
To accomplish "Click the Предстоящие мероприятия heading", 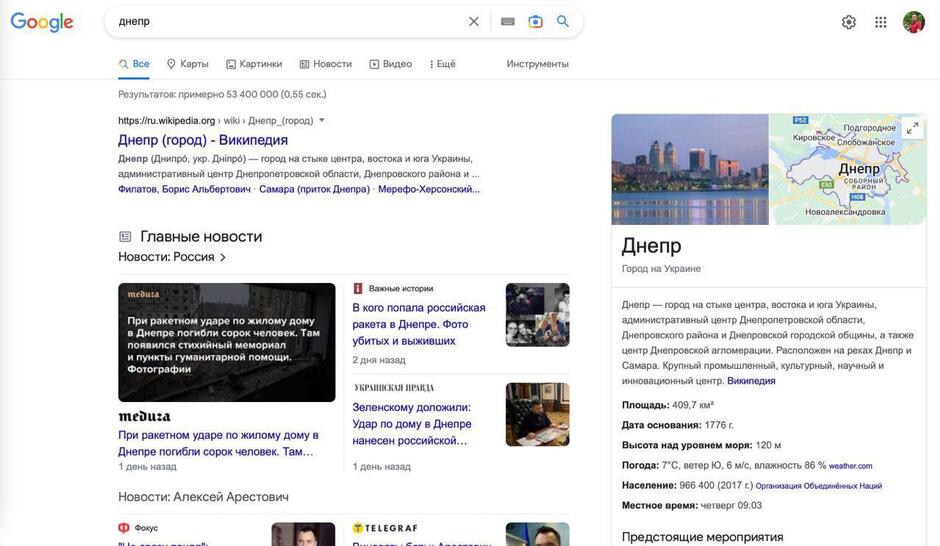I will click(x=703, y=537).
